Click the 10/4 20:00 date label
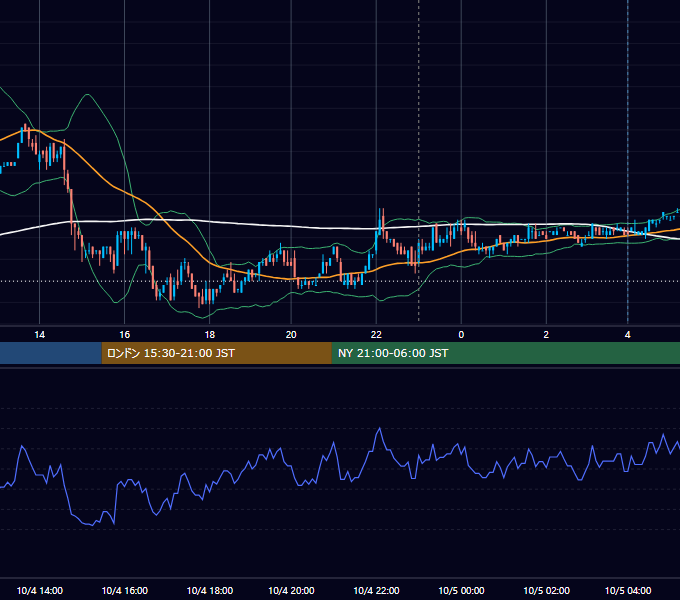680x600 pixels. click(291, 590)
